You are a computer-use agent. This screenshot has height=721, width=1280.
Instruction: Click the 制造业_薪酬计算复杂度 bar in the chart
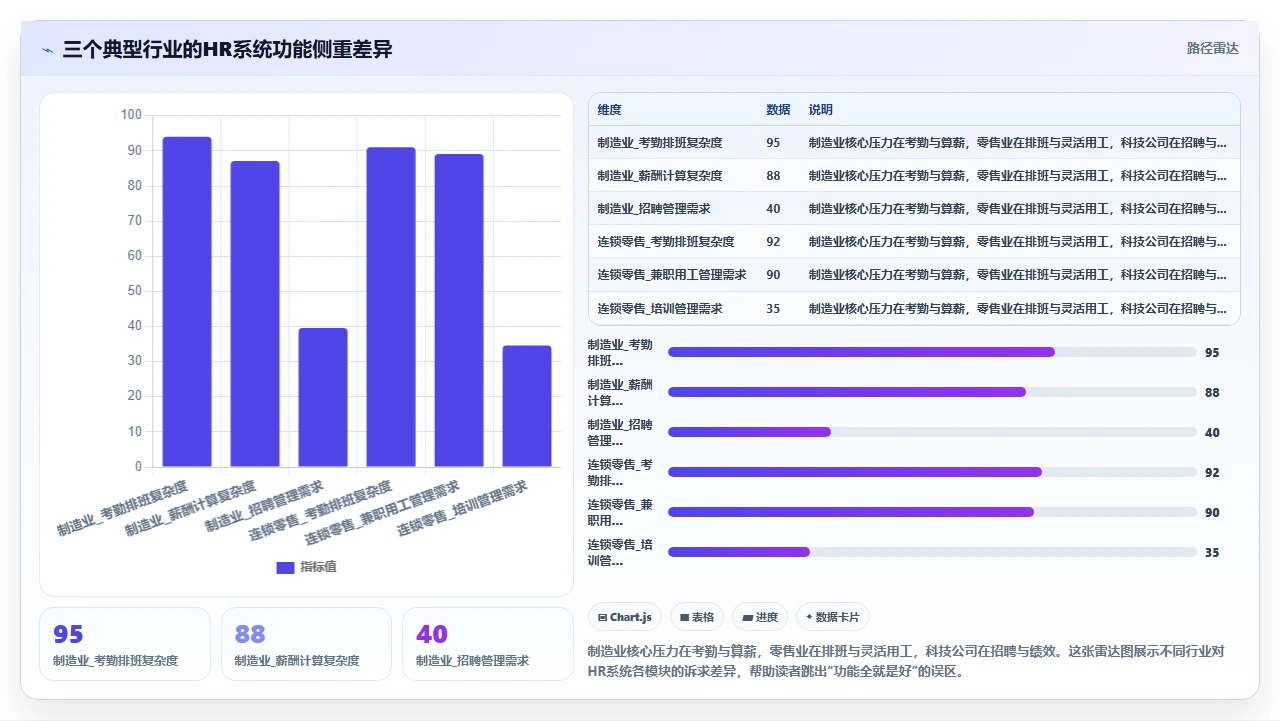click(255, 313)
